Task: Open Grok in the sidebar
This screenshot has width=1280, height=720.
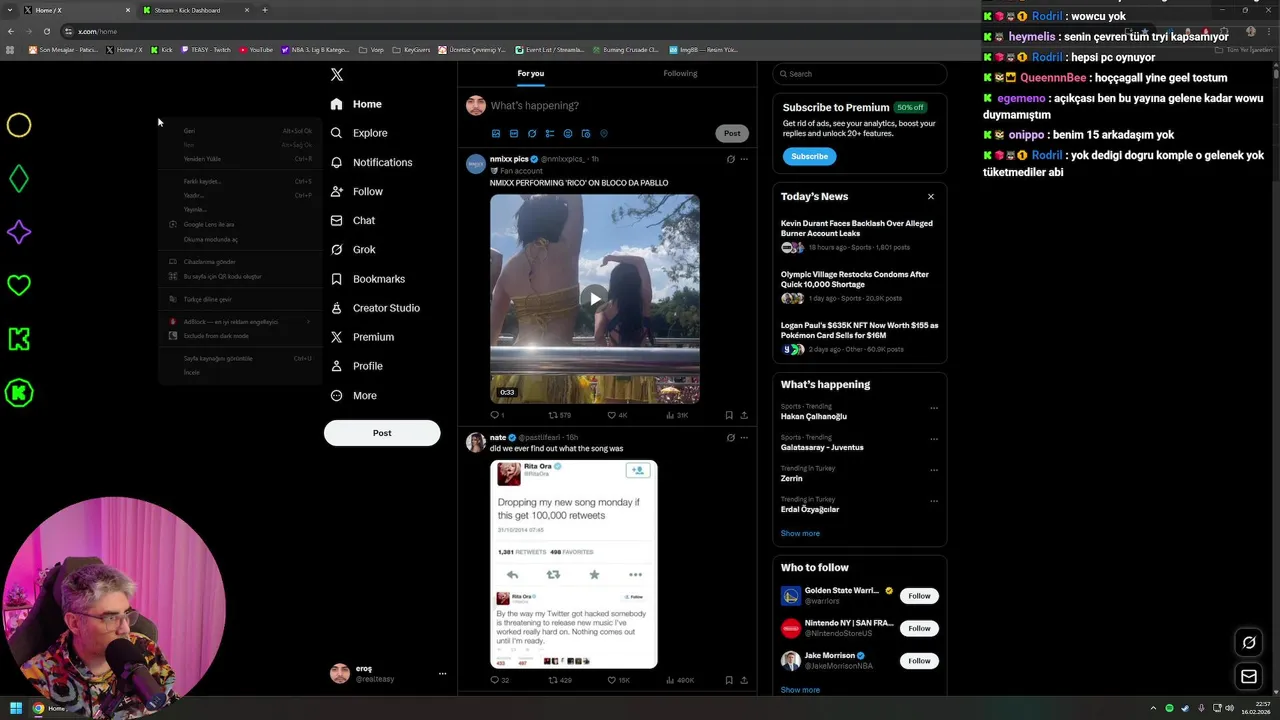Action: click(352, 250)
